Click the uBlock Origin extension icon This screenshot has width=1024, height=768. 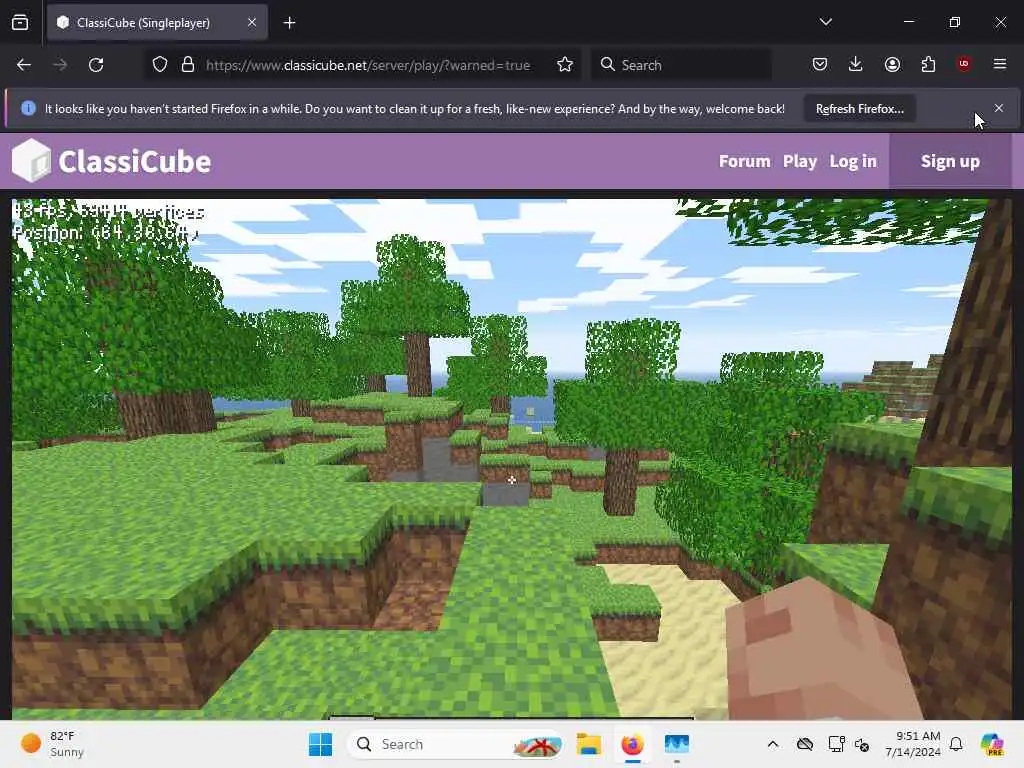[x=963, y=64]
